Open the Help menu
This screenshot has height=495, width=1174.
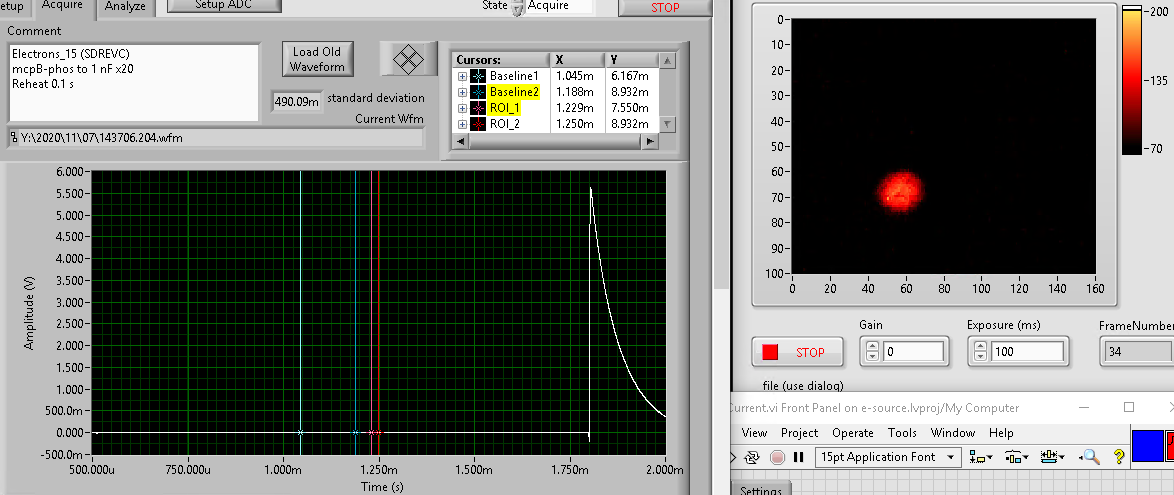[x=1001, y=433]
